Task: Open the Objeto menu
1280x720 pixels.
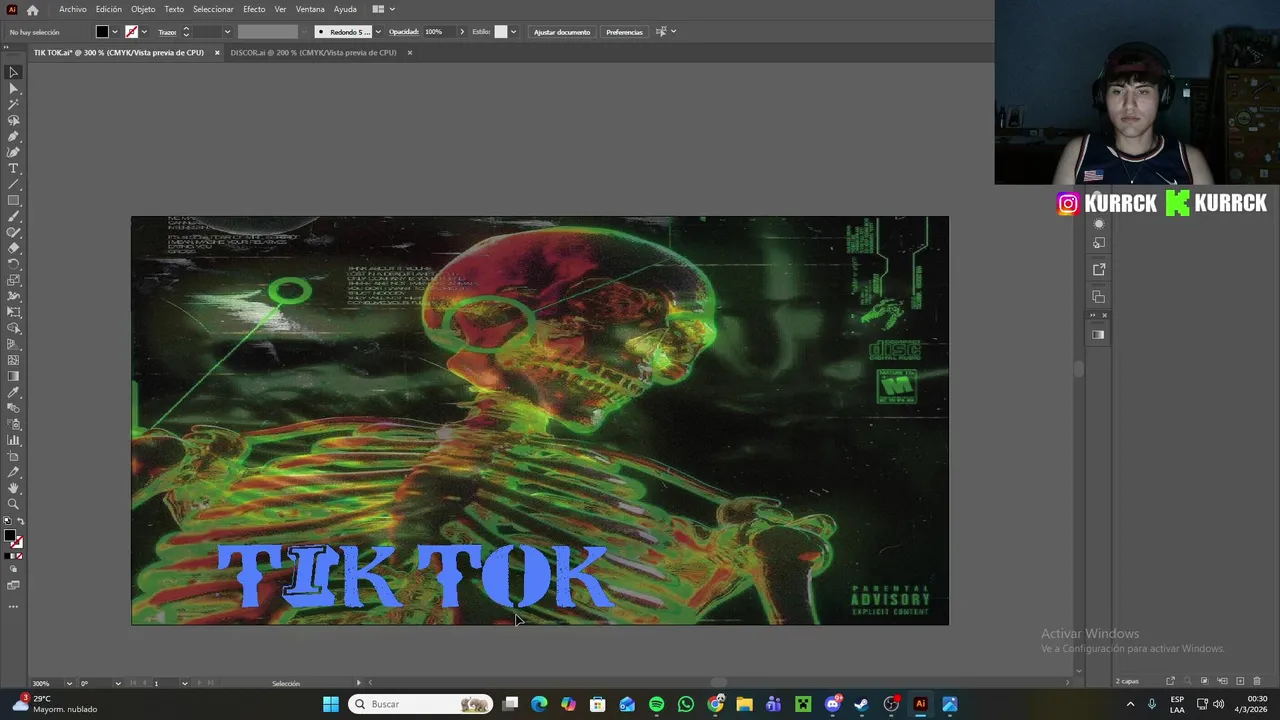Action: [143, 10]
